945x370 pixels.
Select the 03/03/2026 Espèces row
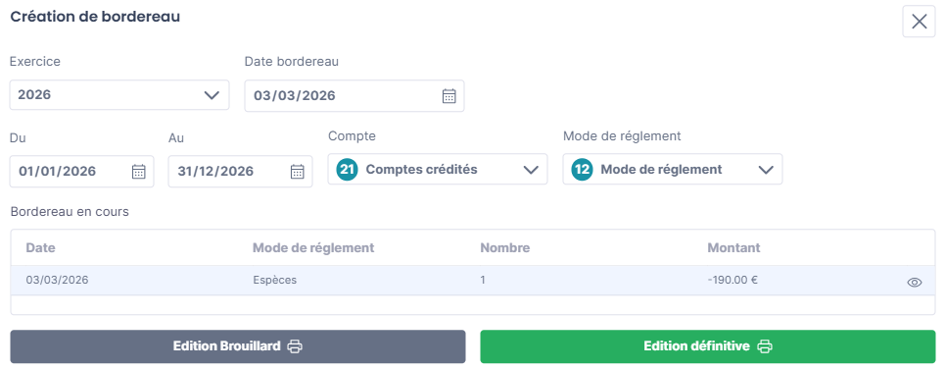[473, 280]
